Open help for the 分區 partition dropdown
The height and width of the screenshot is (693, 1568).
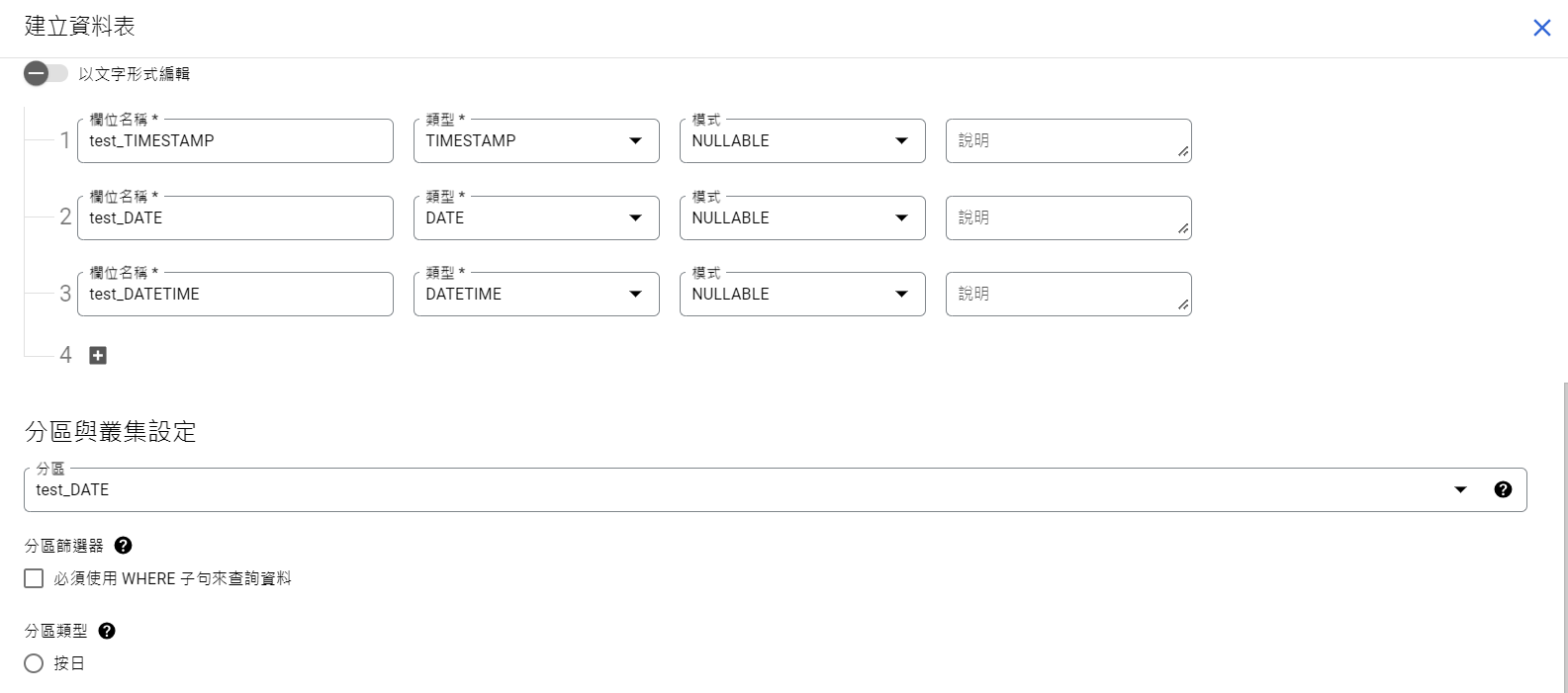(1503, 489)
